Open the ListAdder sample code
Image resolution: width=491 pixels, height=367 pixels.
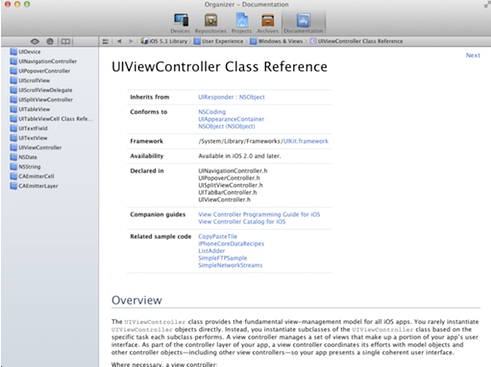click(x=212, y=251)
